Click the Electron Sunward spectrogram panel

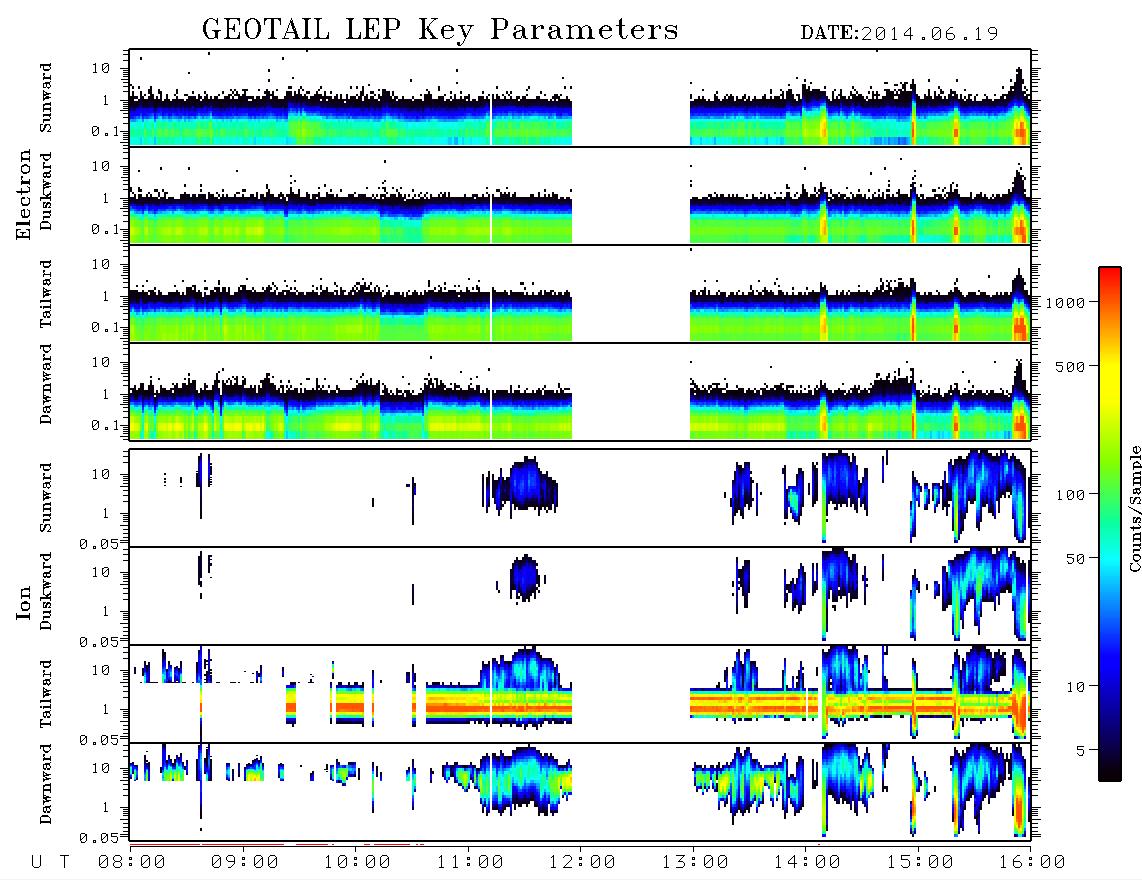[x=580, y=98]
